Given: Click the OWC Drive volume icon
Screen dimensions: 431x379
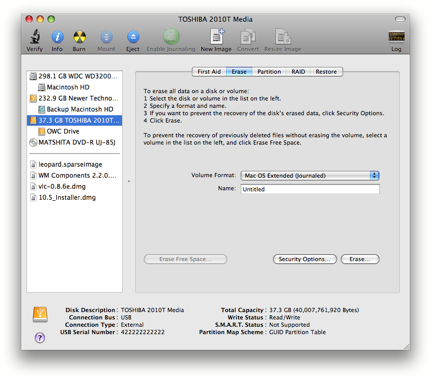Looking at the screenshot, I should click(x=41, y=131).
